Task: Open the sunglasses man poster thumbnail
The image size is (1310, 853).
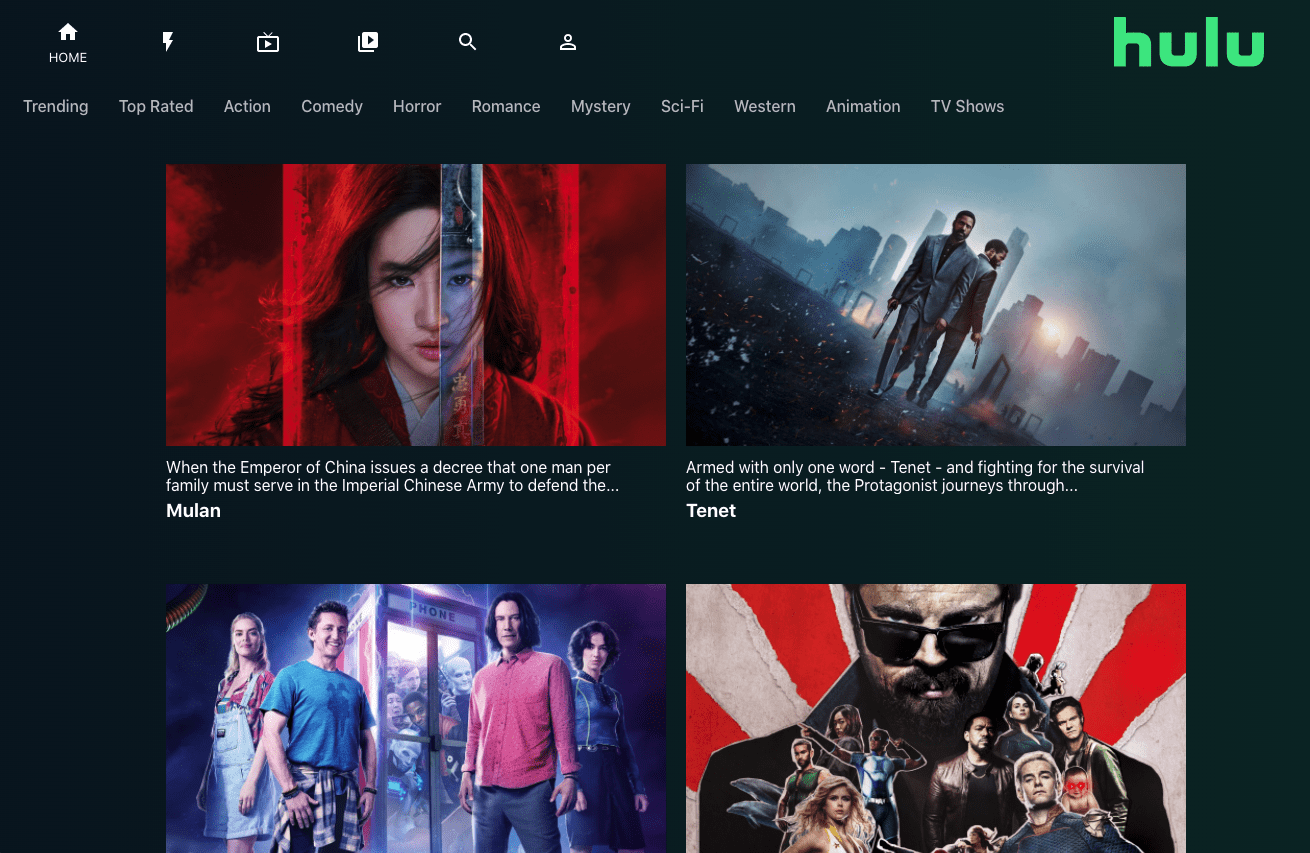Action: (936, 718)
